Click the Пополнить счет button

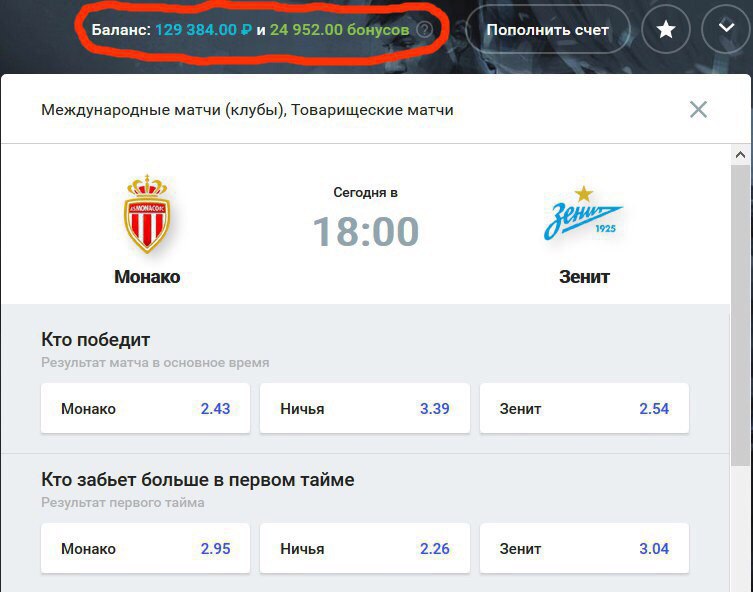pyautogui.click(x=547, y=30)
